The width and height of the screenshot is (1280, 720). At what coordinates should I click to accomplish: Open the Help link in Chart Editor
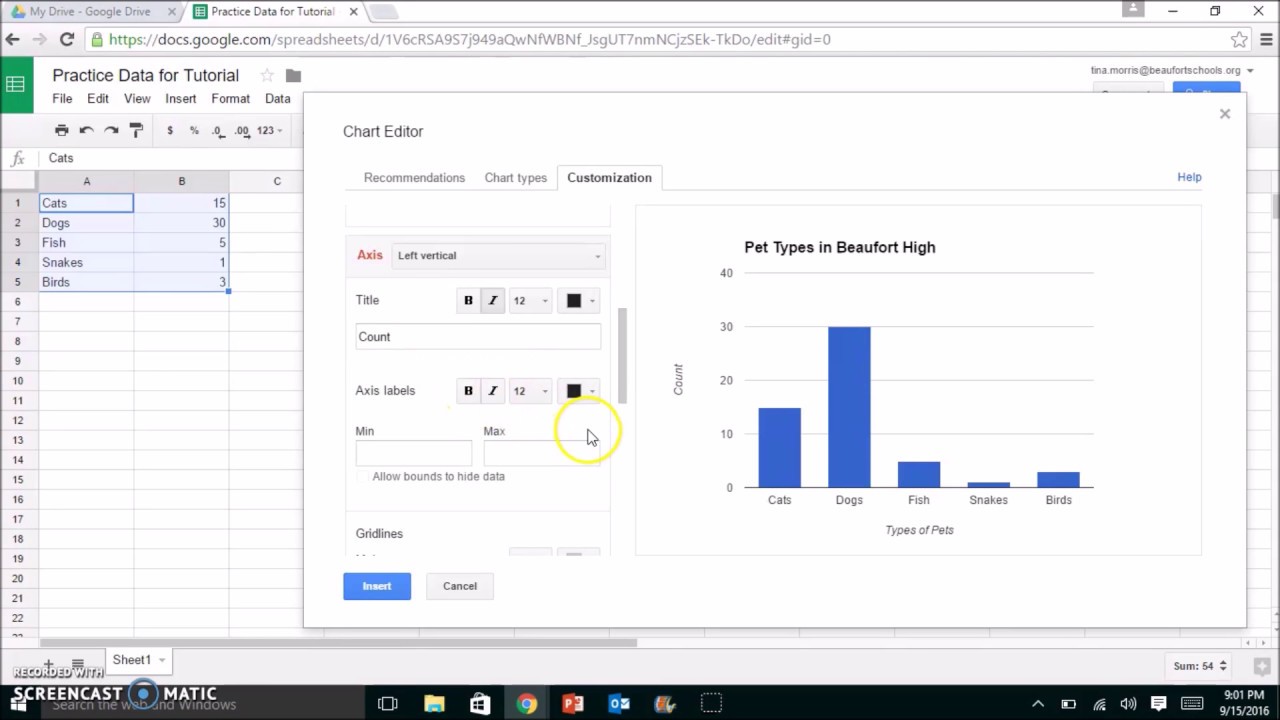1189,177
